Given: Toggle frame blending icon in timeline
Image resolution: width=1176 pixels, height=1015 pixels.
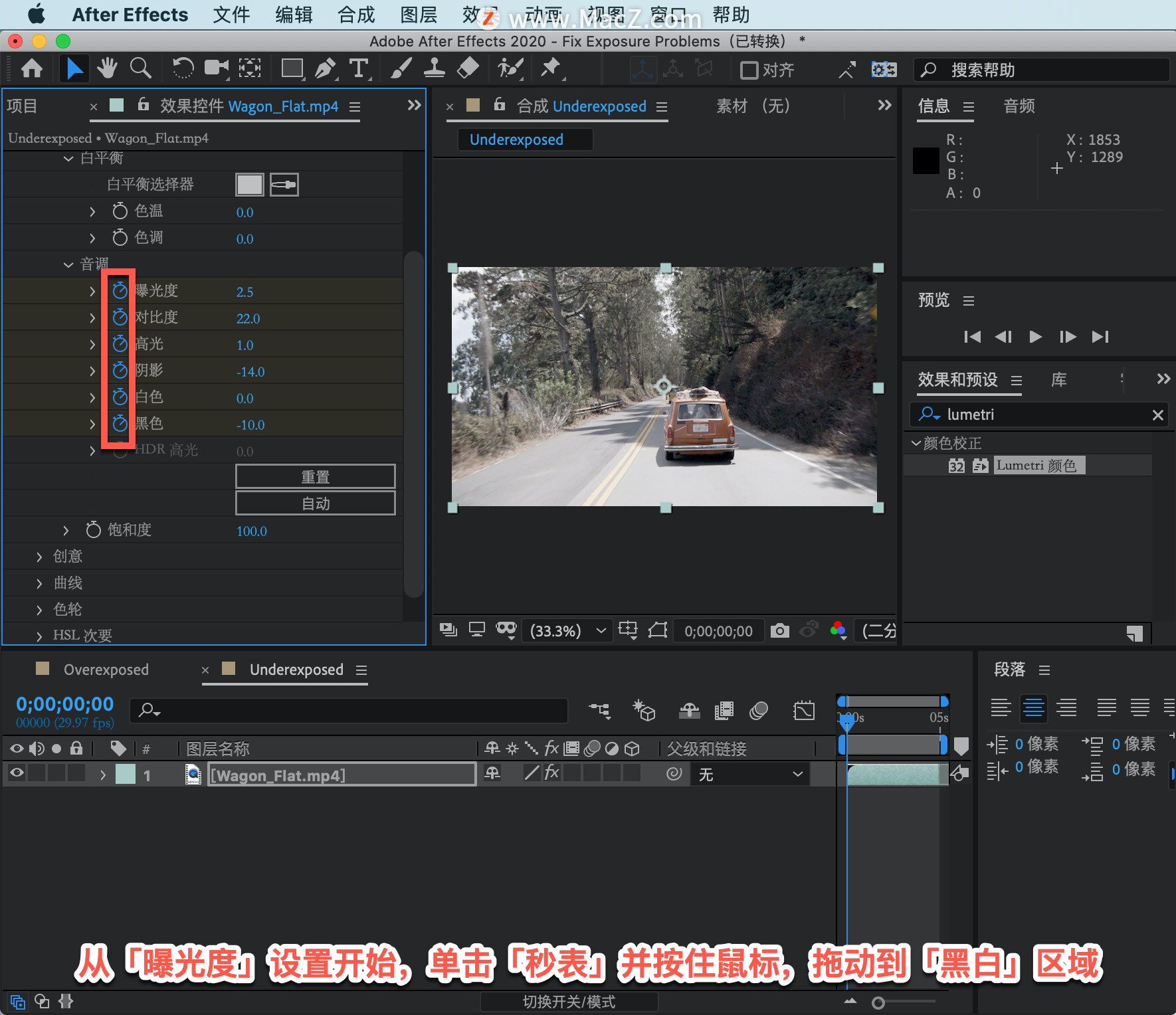Looking at the screenshot, I should [724, 711].
